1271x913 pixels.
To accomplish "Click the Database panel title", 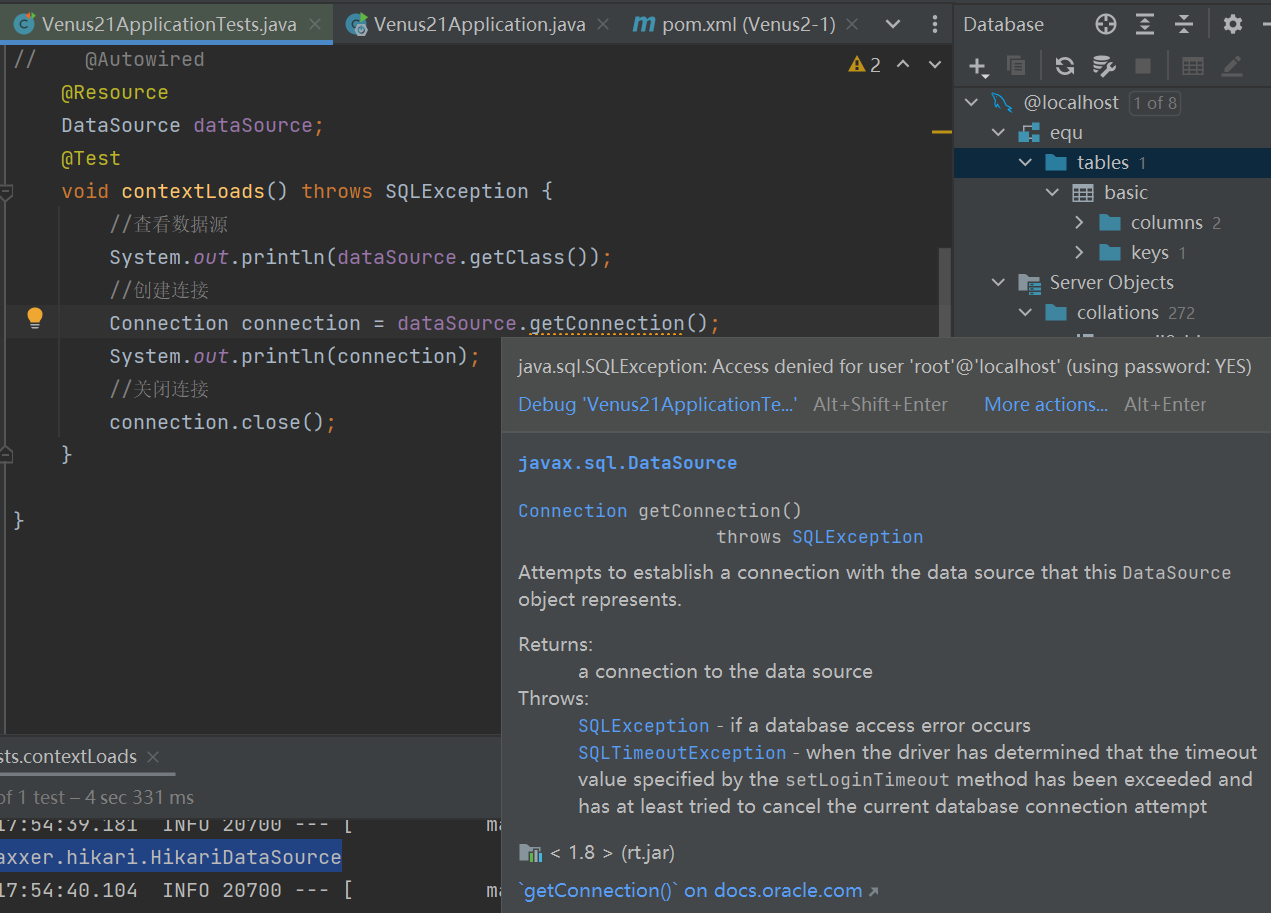I will (x=1003, y=24).
